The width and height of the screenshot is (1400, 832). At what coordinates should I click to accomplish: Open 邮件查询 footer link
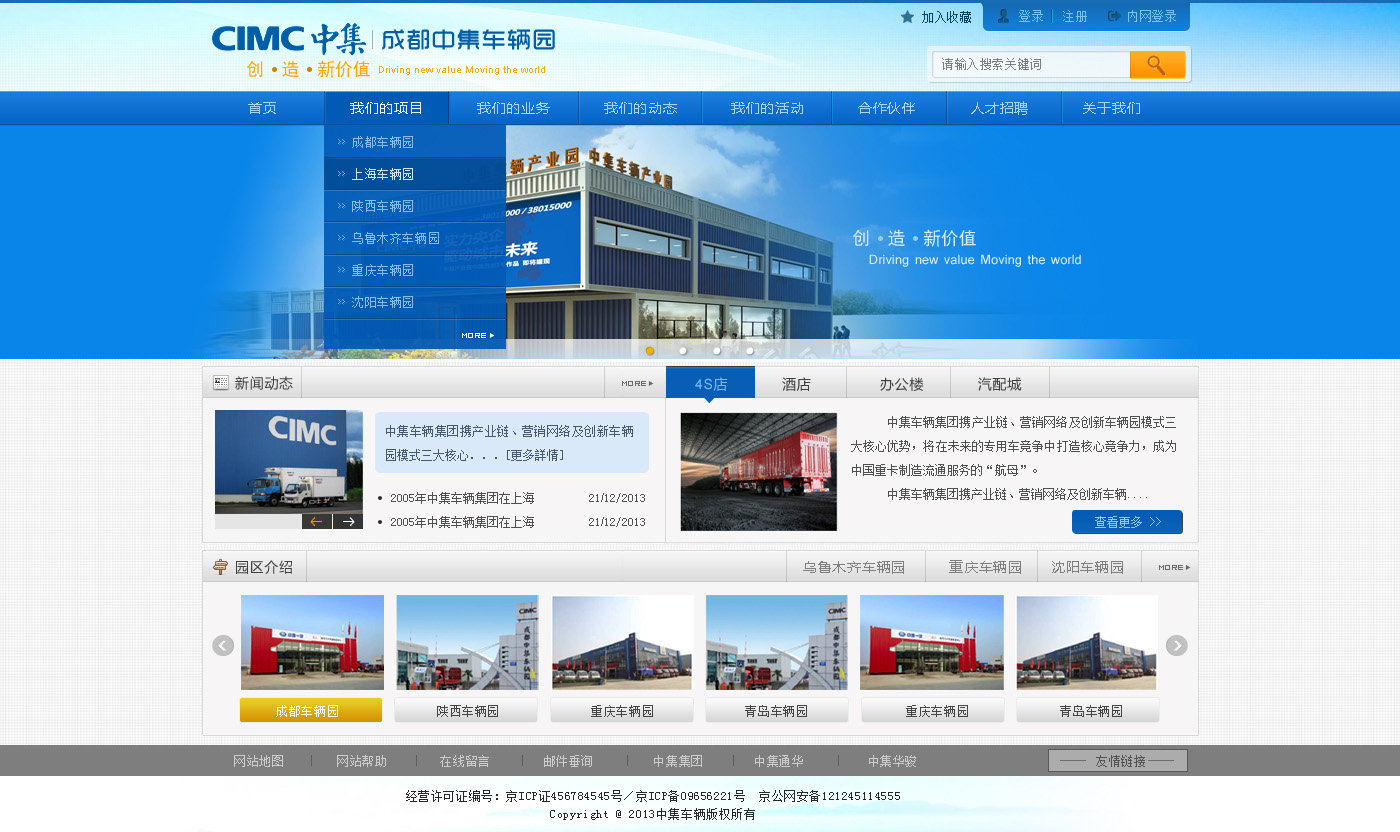(568, 761)
